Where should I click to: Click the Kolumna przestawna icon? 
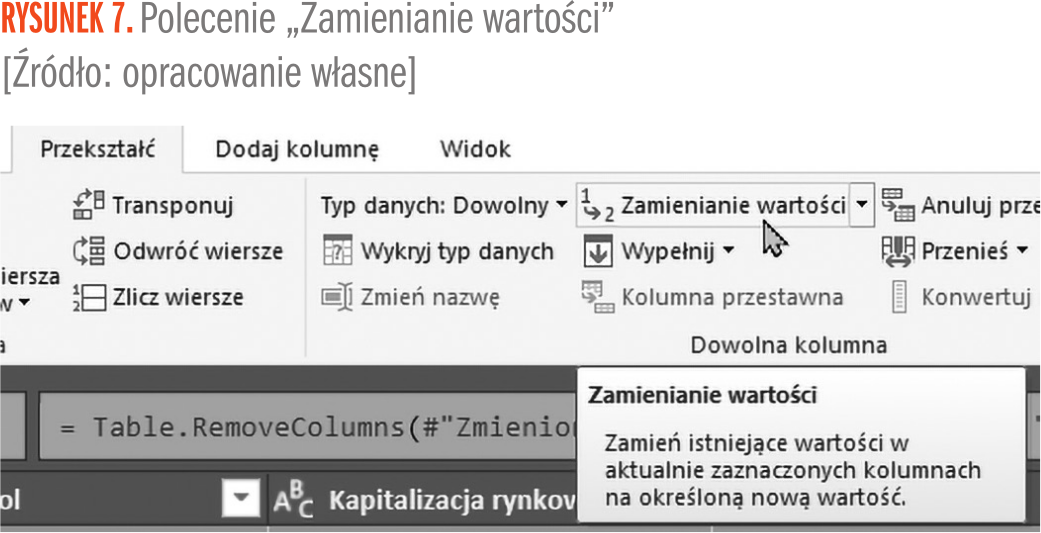pos(598,297)
